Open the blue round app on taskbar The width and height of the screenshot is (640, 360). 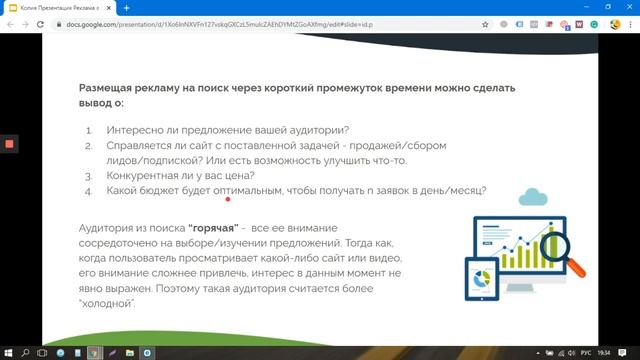point(60,353)
